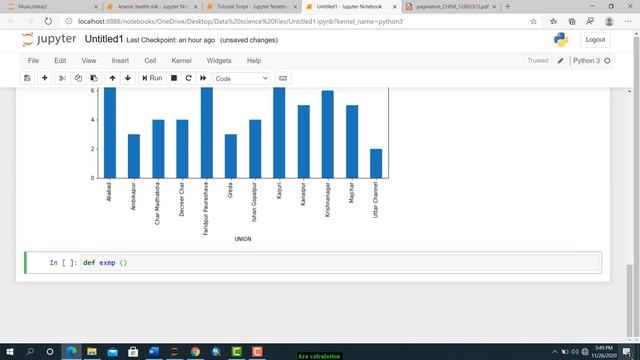
Task: Open the File menu
Action: click(33, 60)
